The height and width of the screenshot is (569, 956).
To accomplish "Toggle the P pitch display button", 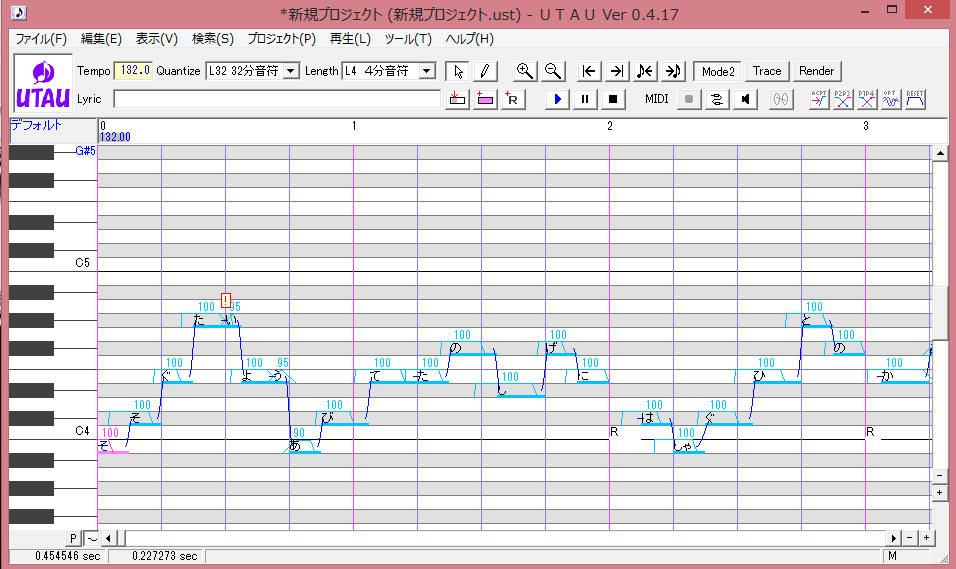I will (x=73, y=539).
